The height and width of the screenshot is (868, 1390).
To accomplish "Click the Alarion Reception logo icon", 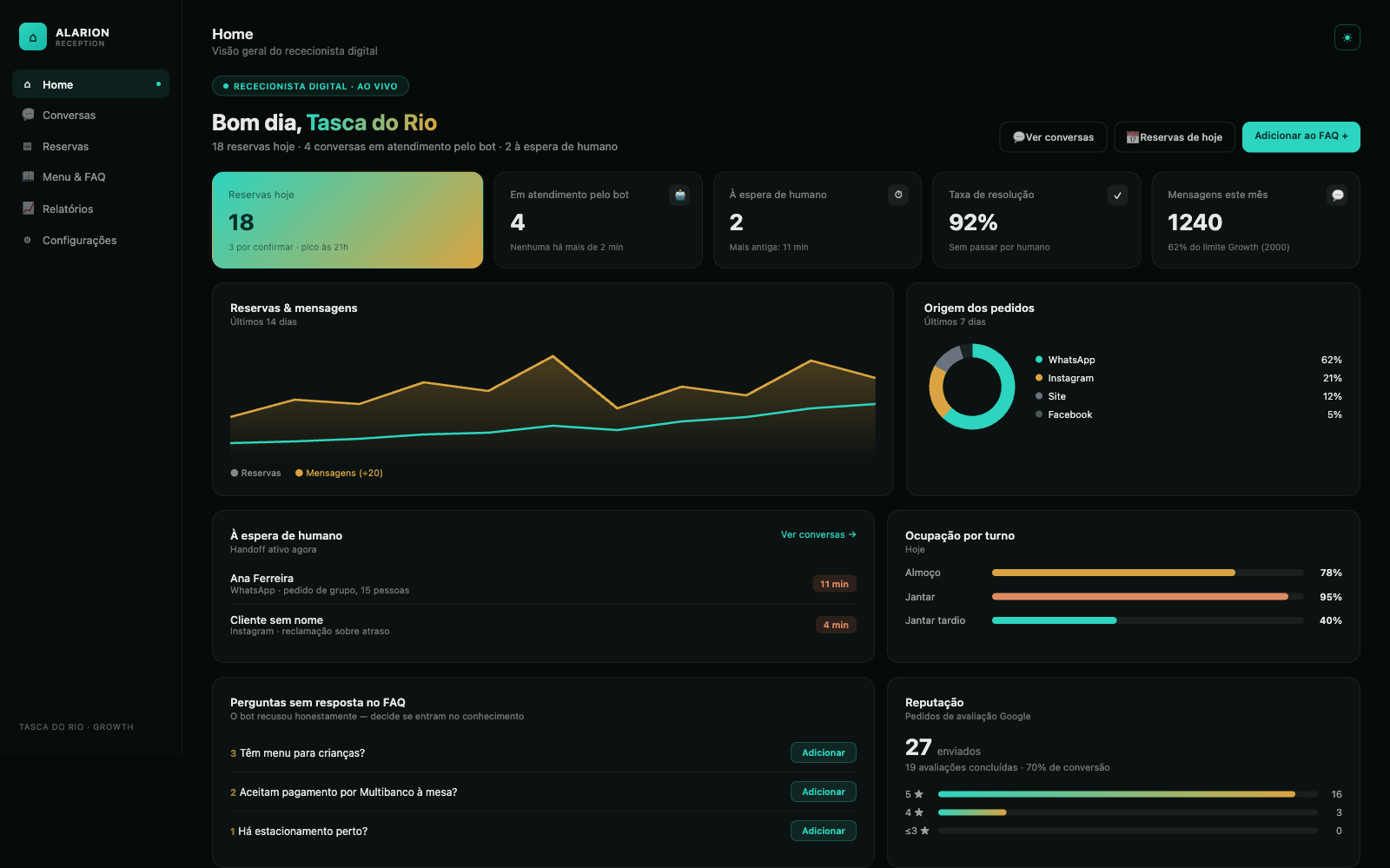I will [33, 37].
